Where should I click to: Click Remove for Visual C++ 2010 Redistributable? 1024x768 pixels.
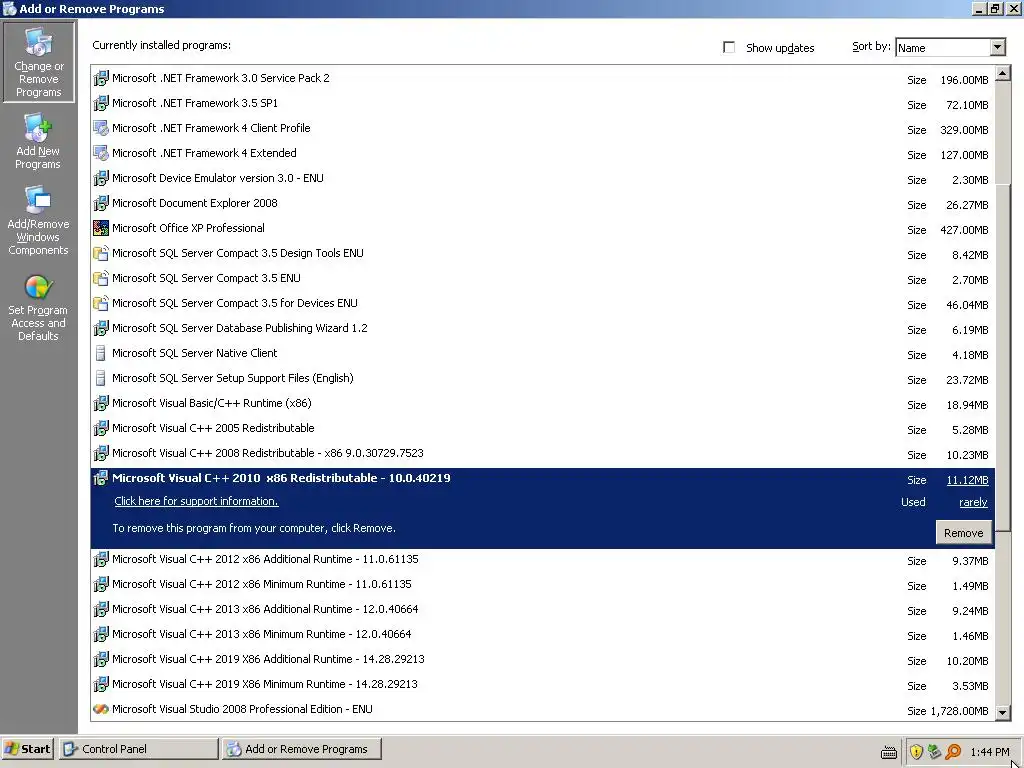click(x=963, y=533)
